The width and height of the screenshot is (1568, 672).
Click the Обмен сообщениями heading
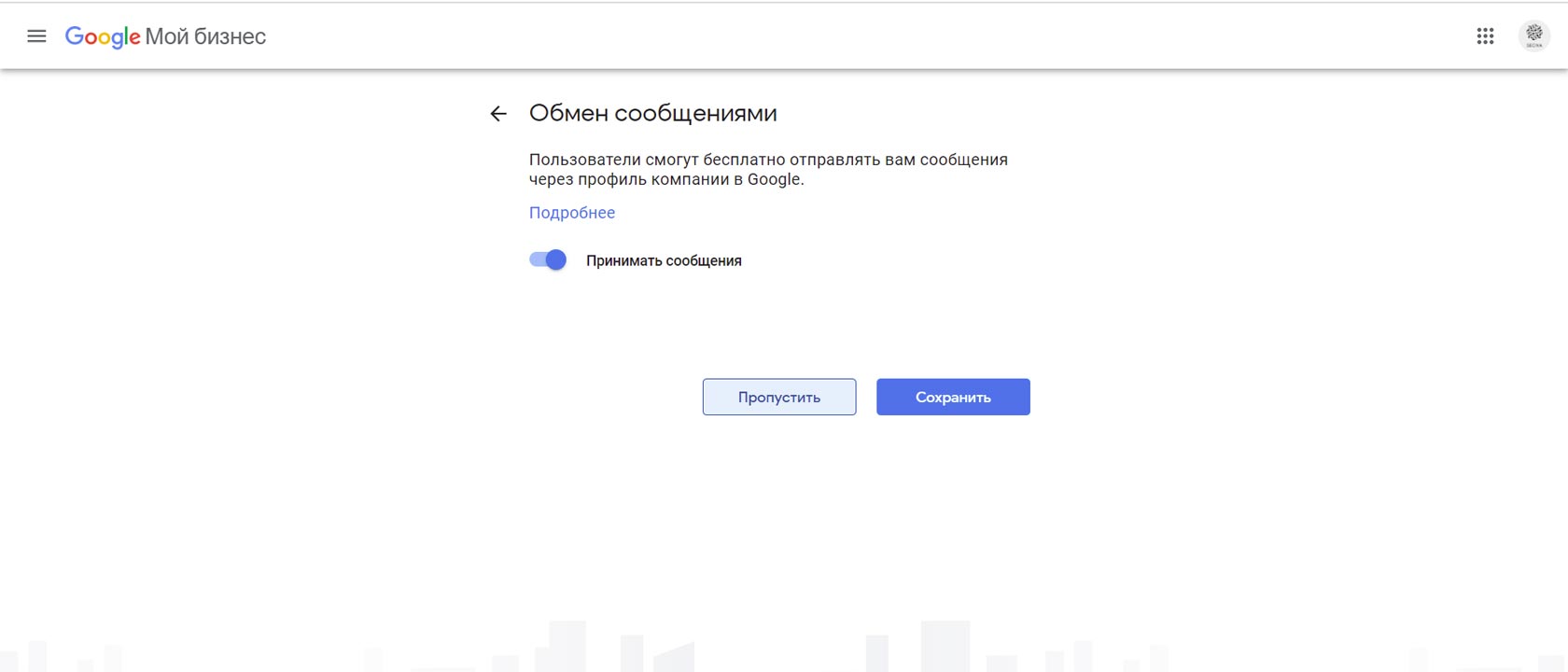click(653, 113)
